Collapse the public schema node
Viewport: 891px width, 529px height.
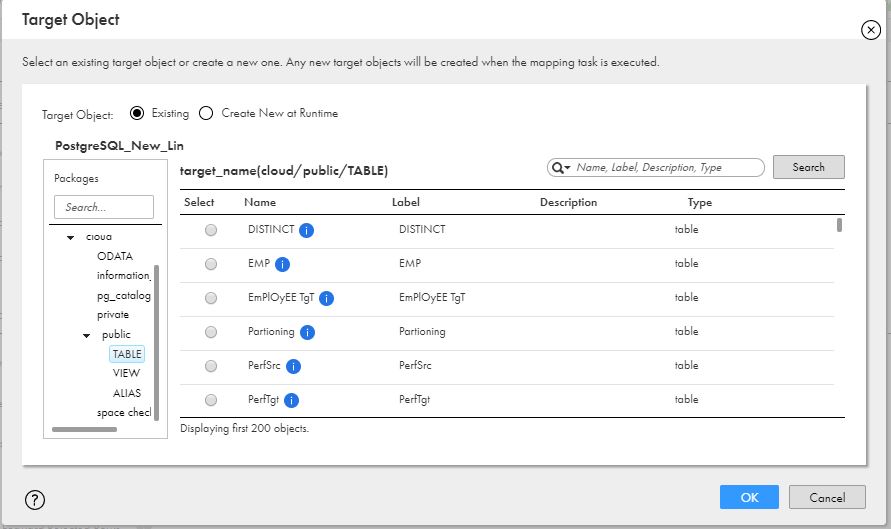(86, 335)
